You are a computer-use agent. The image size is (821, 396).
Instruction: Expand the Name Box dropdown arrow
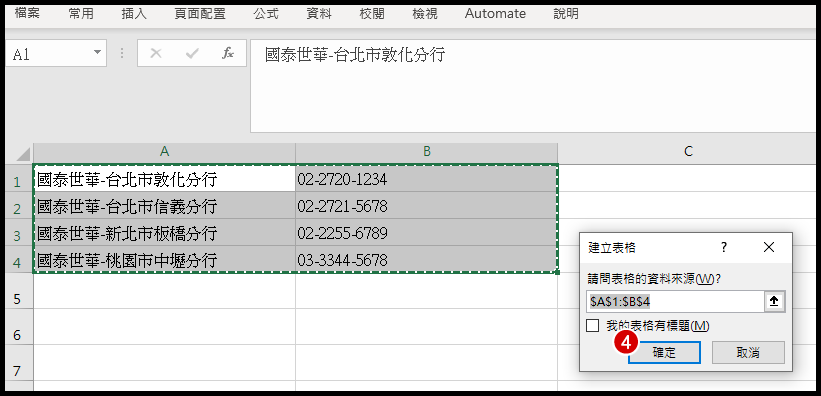[97, 53]
